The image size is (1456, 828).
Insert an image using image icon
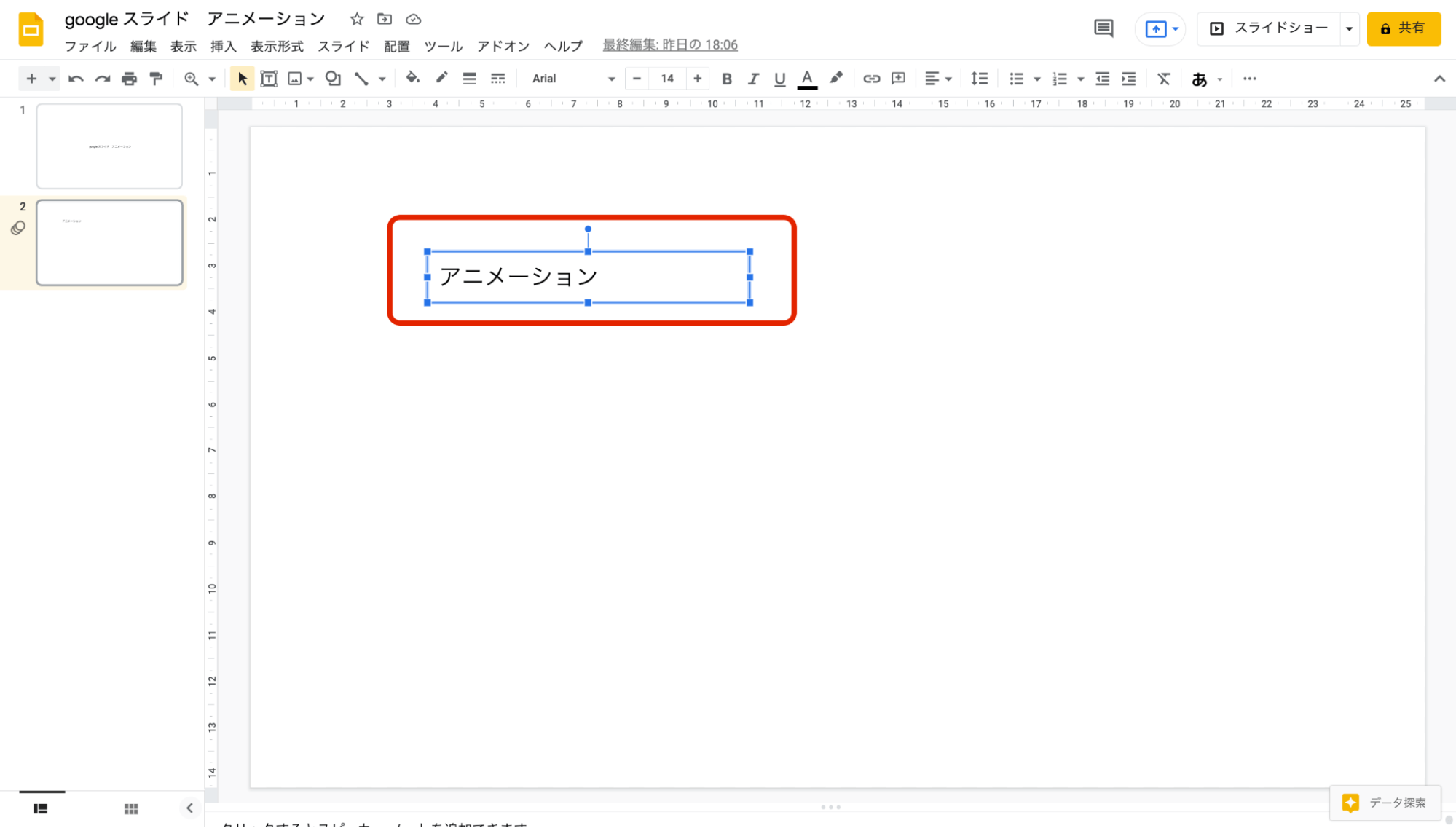coord(294,79)
